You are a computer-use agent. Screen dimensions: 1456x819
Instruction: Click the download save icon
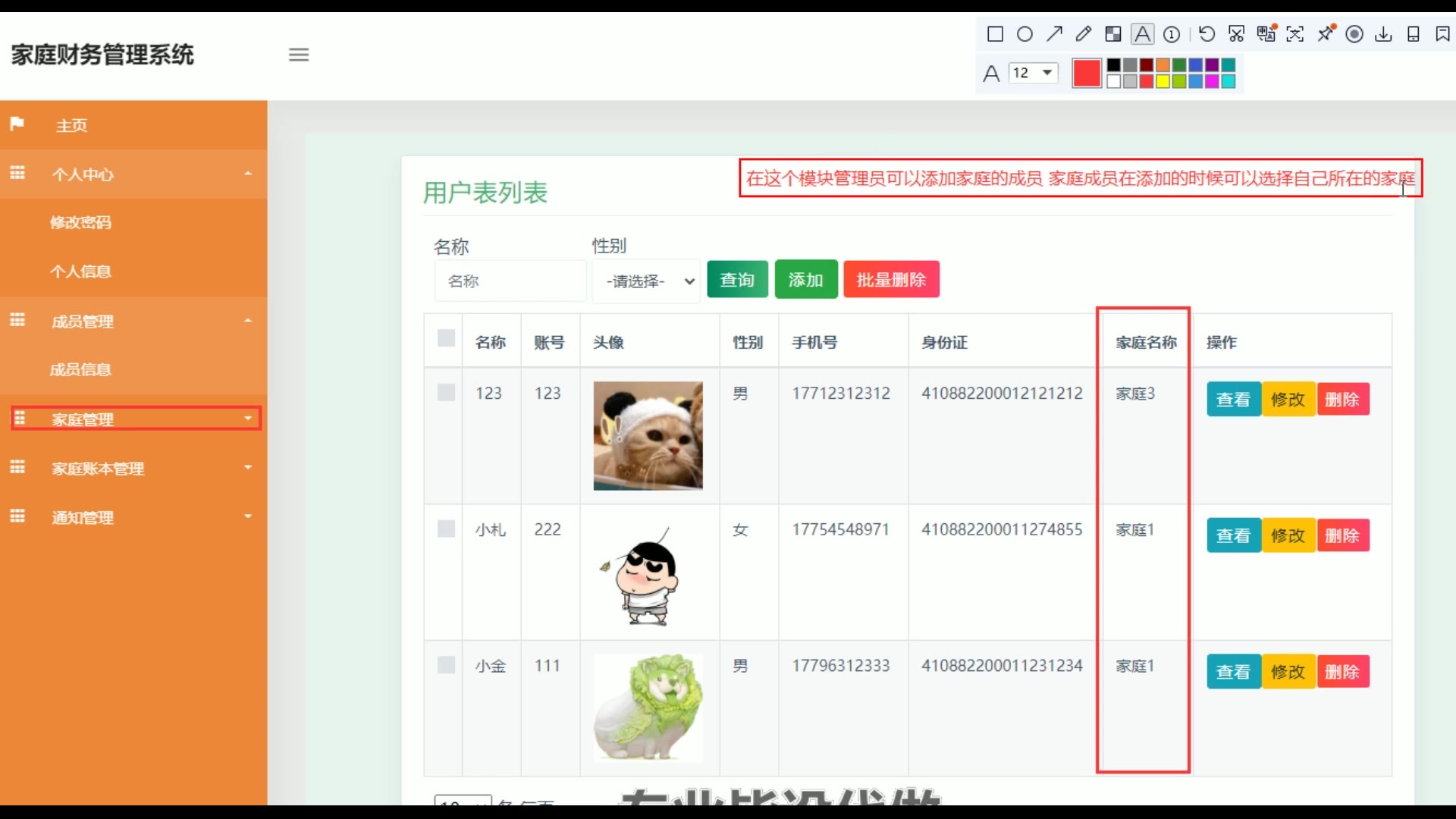click(1383, 34)
